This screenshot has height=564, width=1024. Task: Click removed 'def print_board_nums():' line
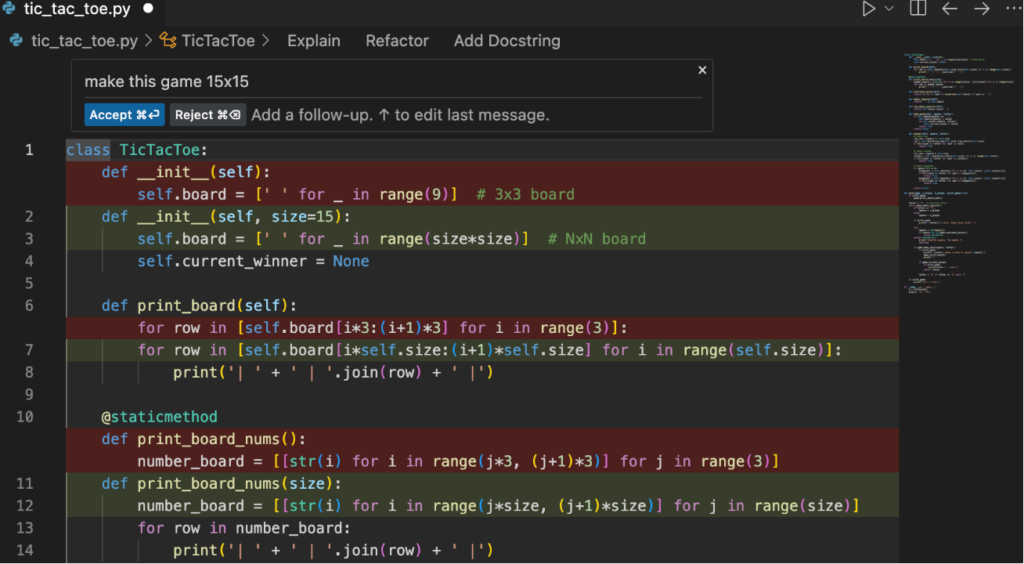click(204, 439)
